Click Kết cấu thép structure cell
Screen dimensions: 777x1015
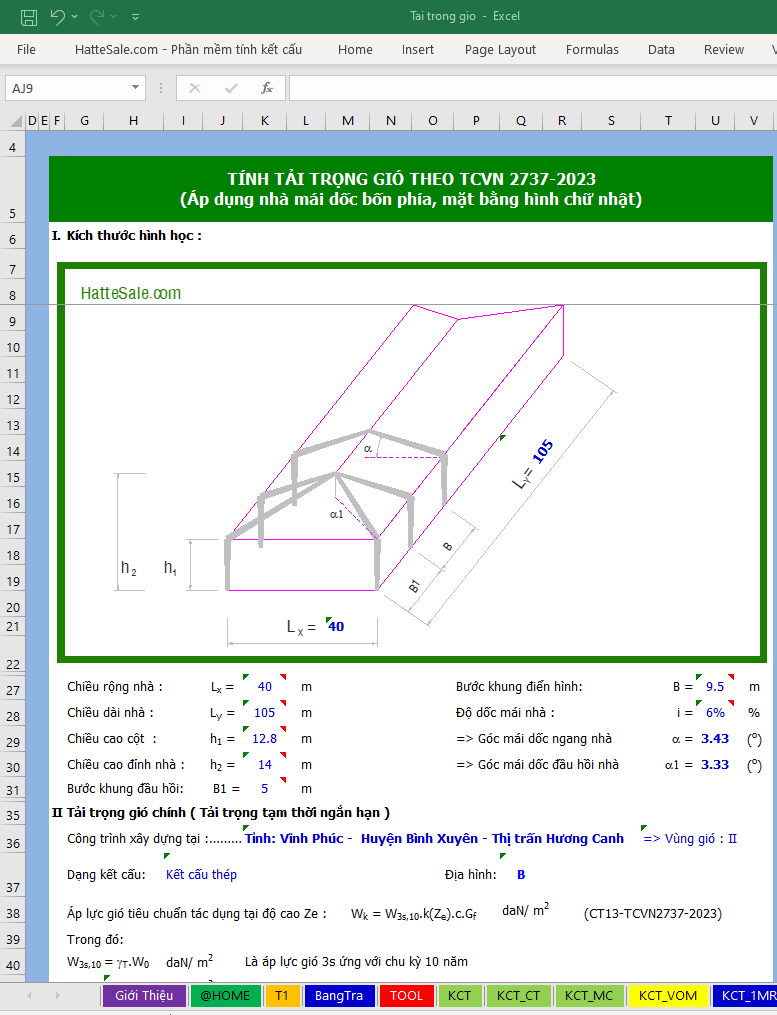(x=201, y=875)
